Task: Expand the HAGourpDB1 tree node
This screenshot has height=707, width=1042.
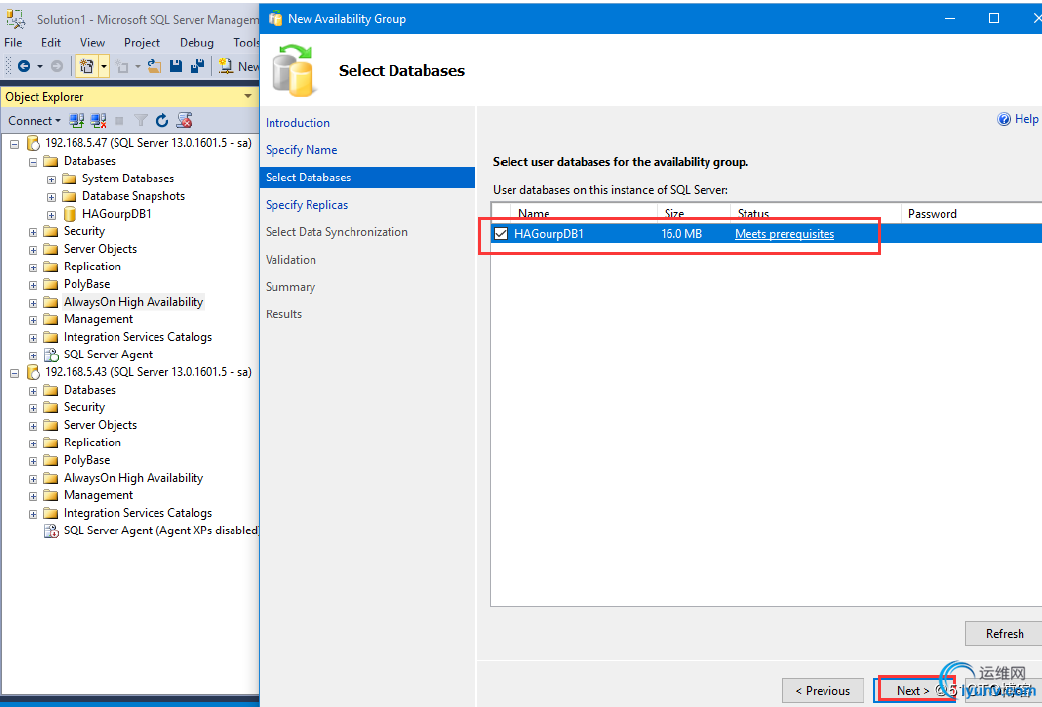Action: (x=51, y=215)
